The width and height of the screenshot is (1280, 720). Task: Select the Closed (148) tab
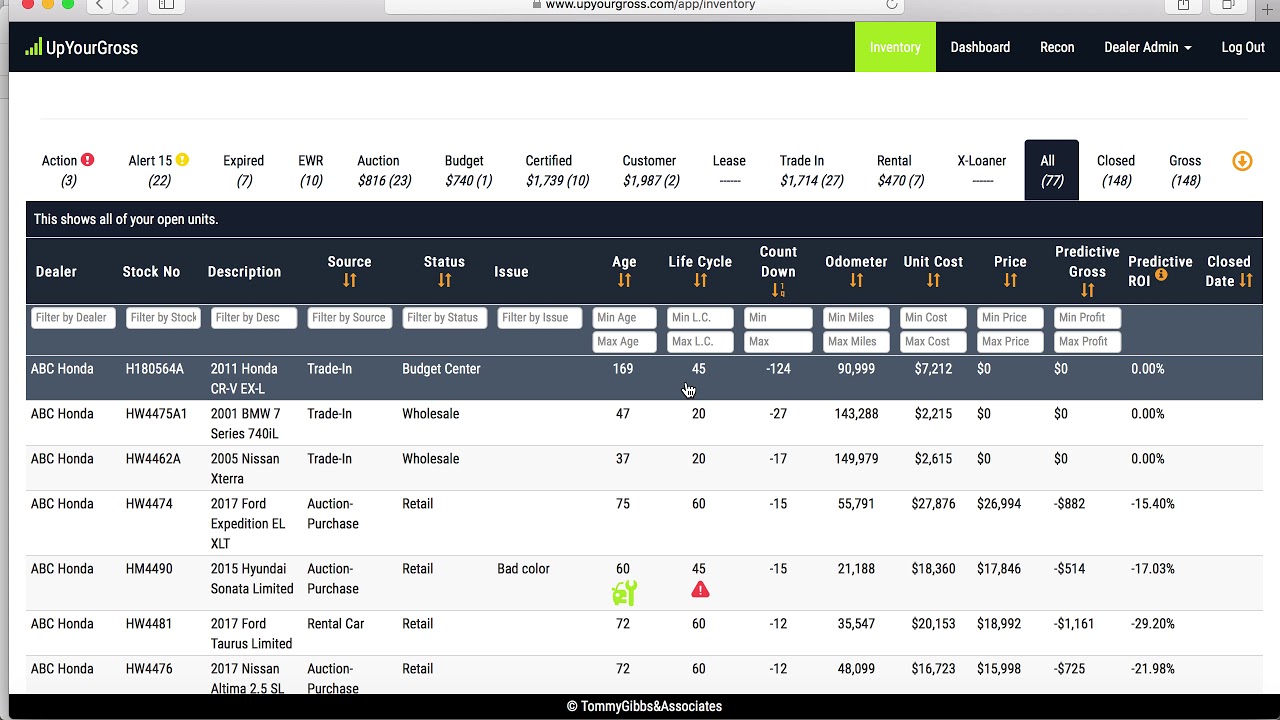(1115, 170)
